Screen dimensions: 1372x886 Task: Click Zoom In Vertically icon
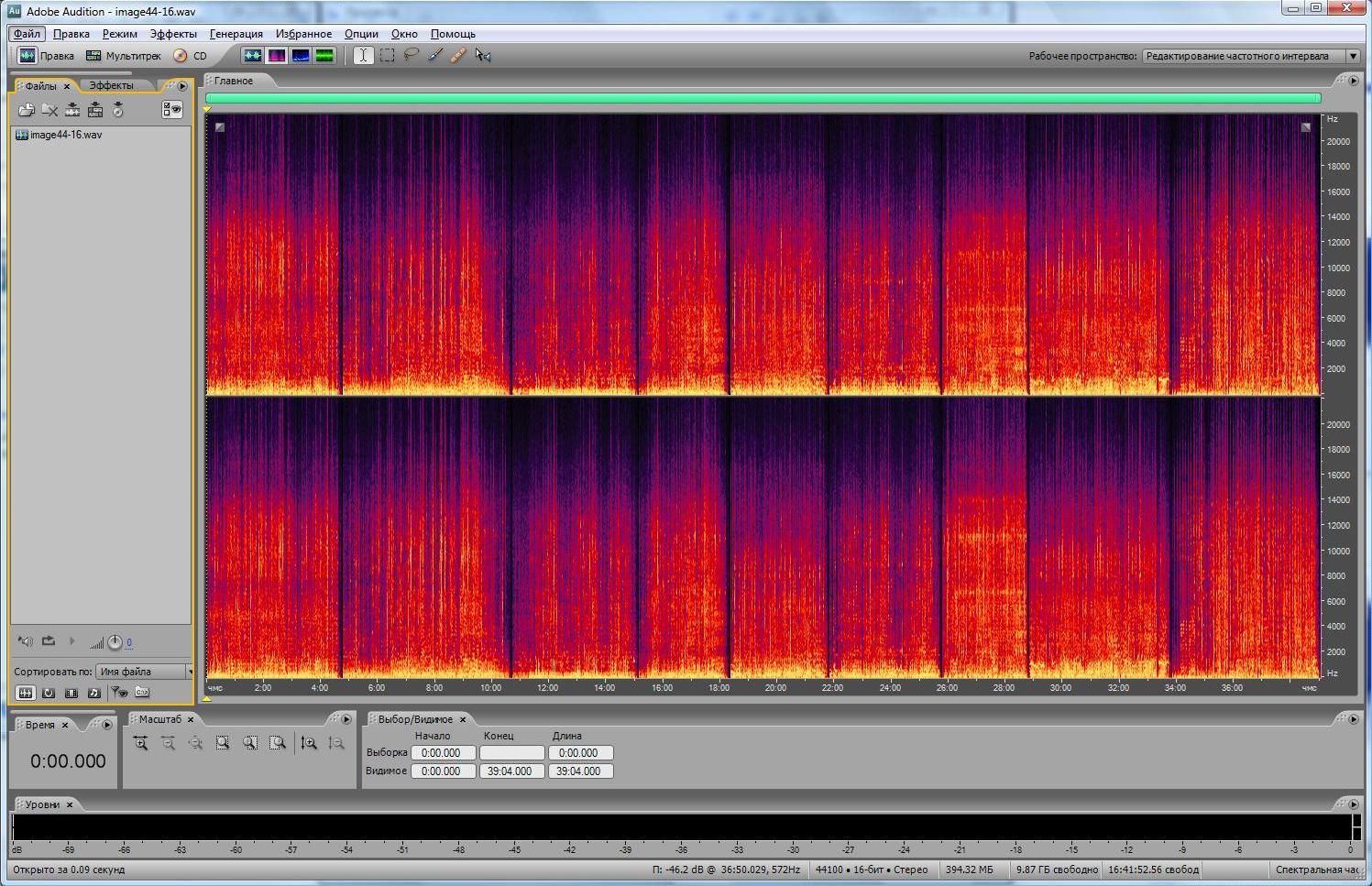(x=309, y=743)
